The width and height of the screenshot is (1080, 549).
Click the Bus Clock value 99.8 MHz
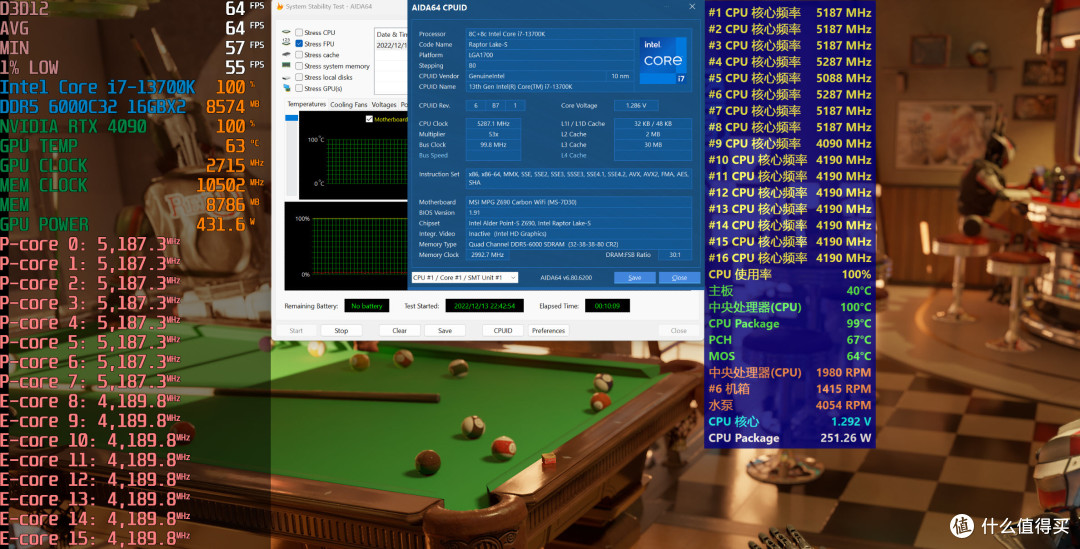click(x=493, y=145)
